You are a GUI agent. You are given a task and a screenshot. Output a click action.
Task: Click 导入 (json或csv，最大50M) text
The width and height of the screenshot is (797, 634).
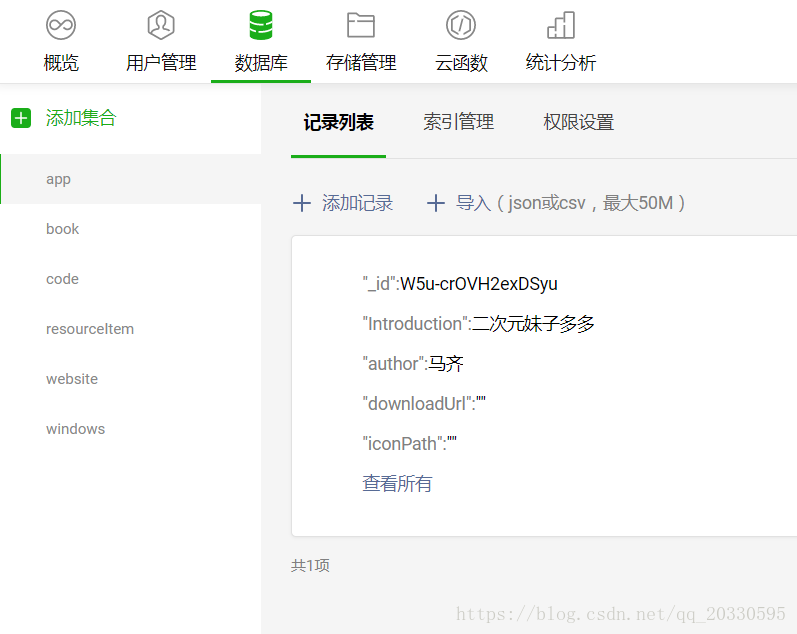tap(570, 203)
